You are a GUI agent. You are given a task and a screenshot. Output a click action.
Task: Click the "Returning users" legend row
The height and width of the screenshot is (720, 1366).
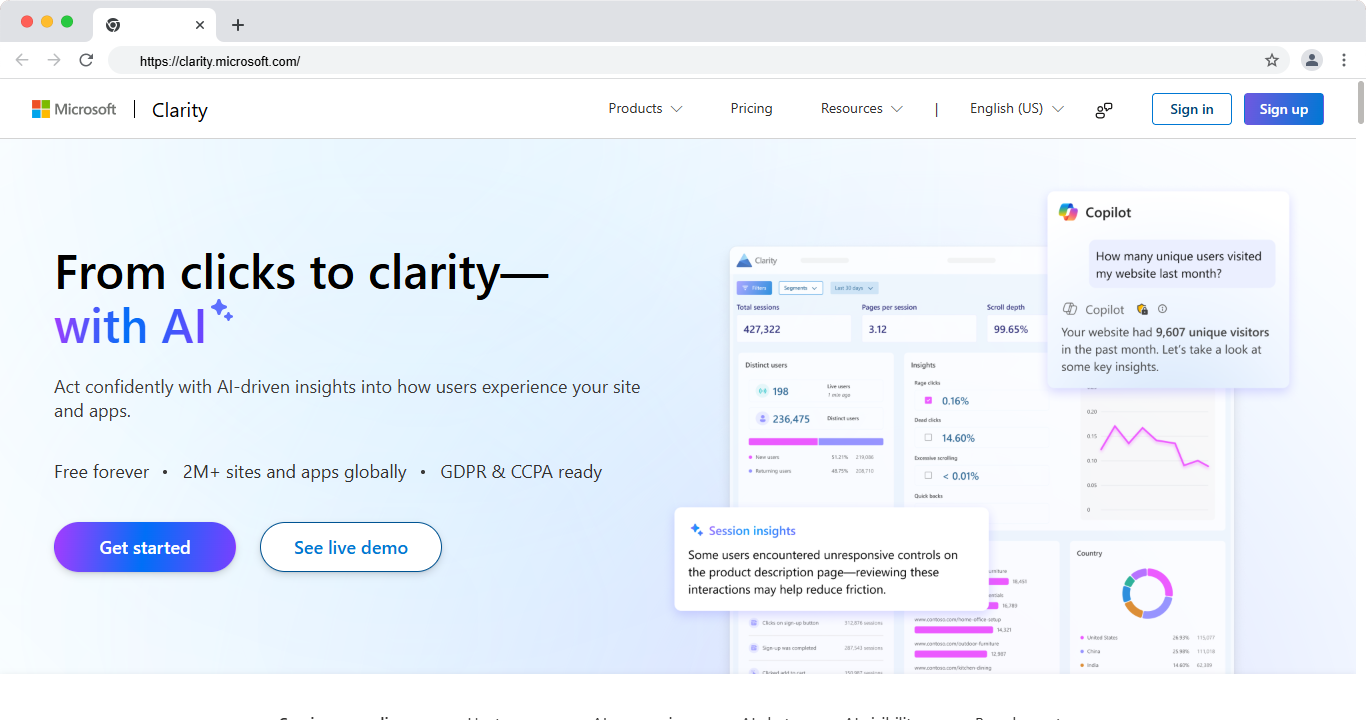811,471
